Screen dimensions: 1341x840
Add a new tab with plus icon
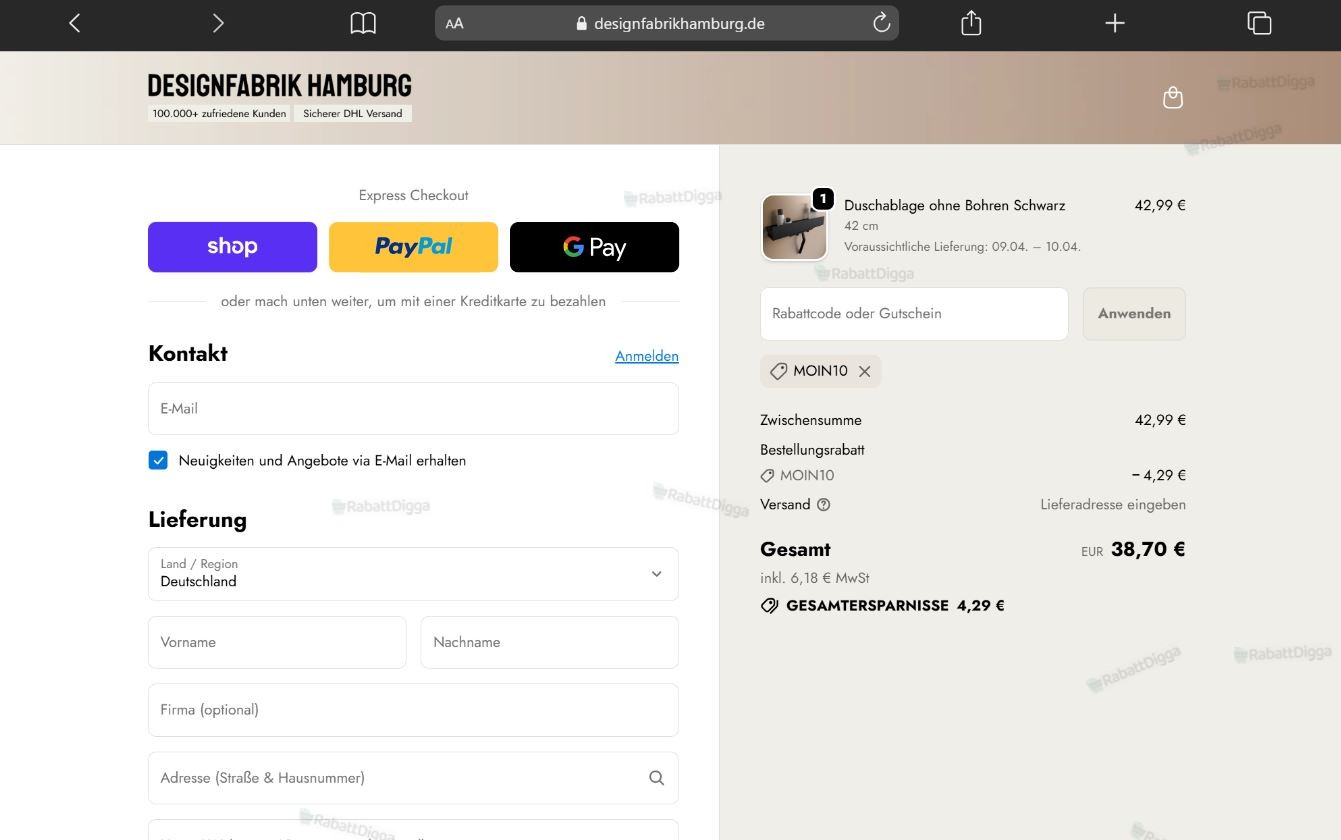coord(1115,23)
